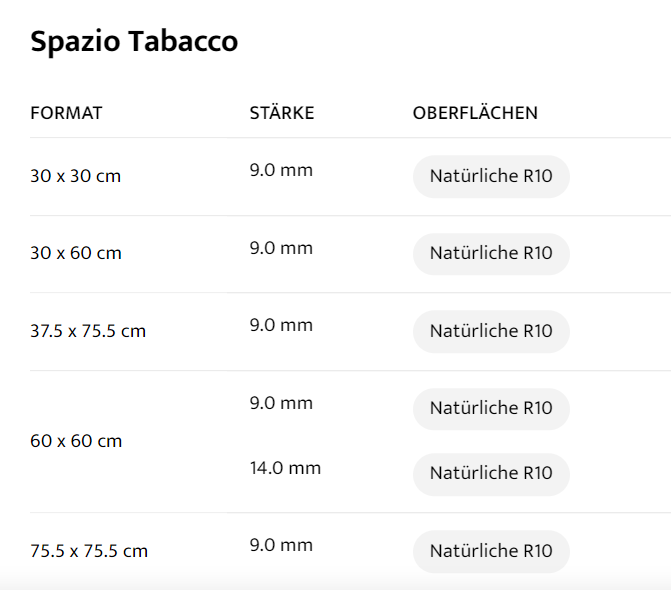Pick Natürliche R10 next to 14.0 mm thickness
Image resolution: width=671 pixels, height=590 pixels.
[491, 473]
